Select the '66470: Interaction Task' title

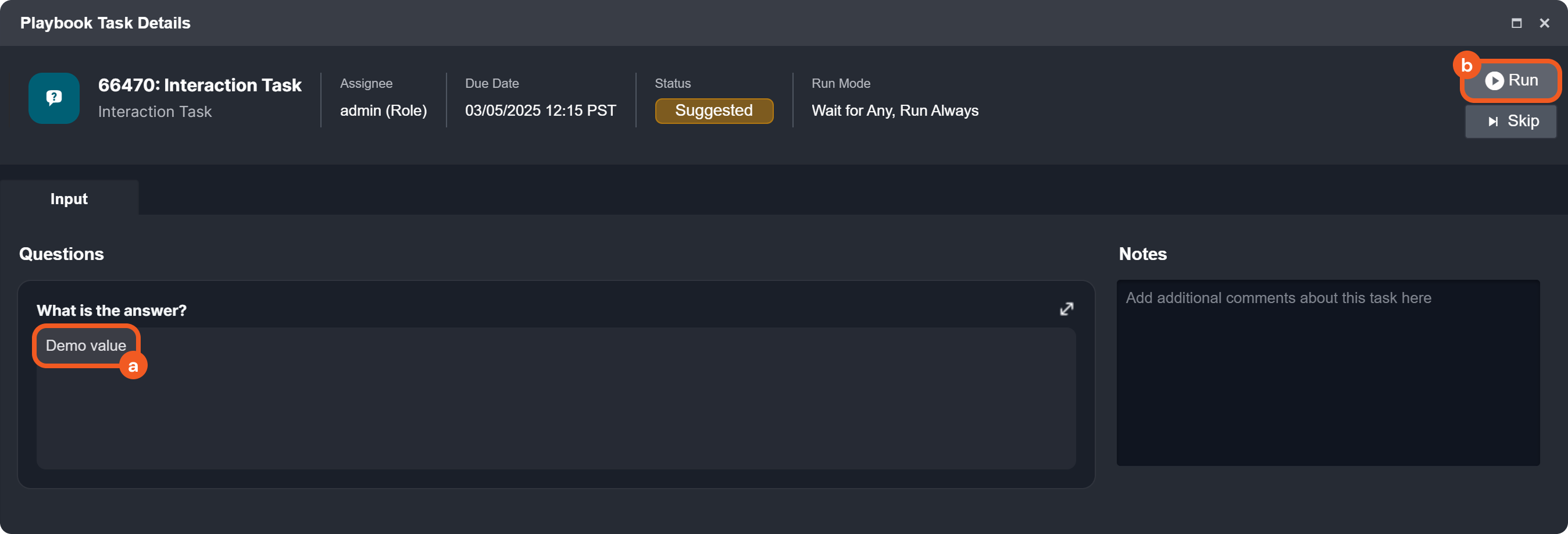point(199,84)
